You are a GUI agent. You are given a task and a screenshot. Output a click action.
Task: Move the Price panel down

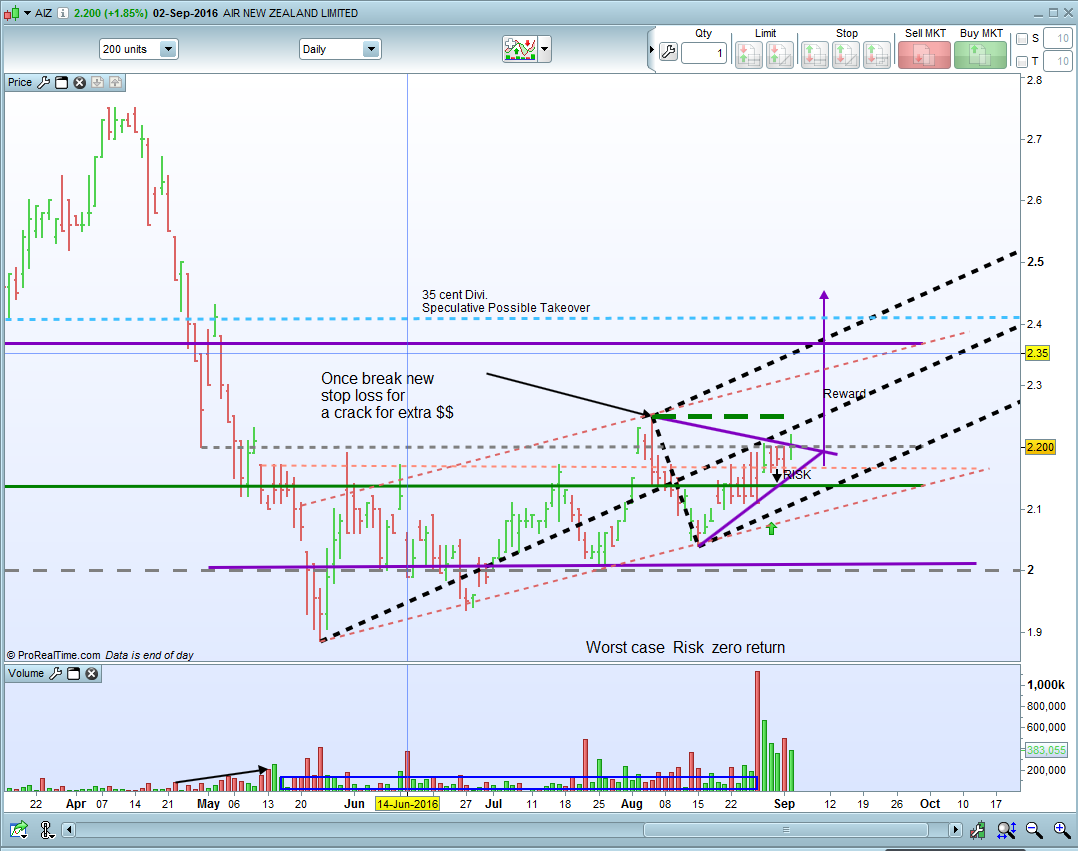coord(98,82)
